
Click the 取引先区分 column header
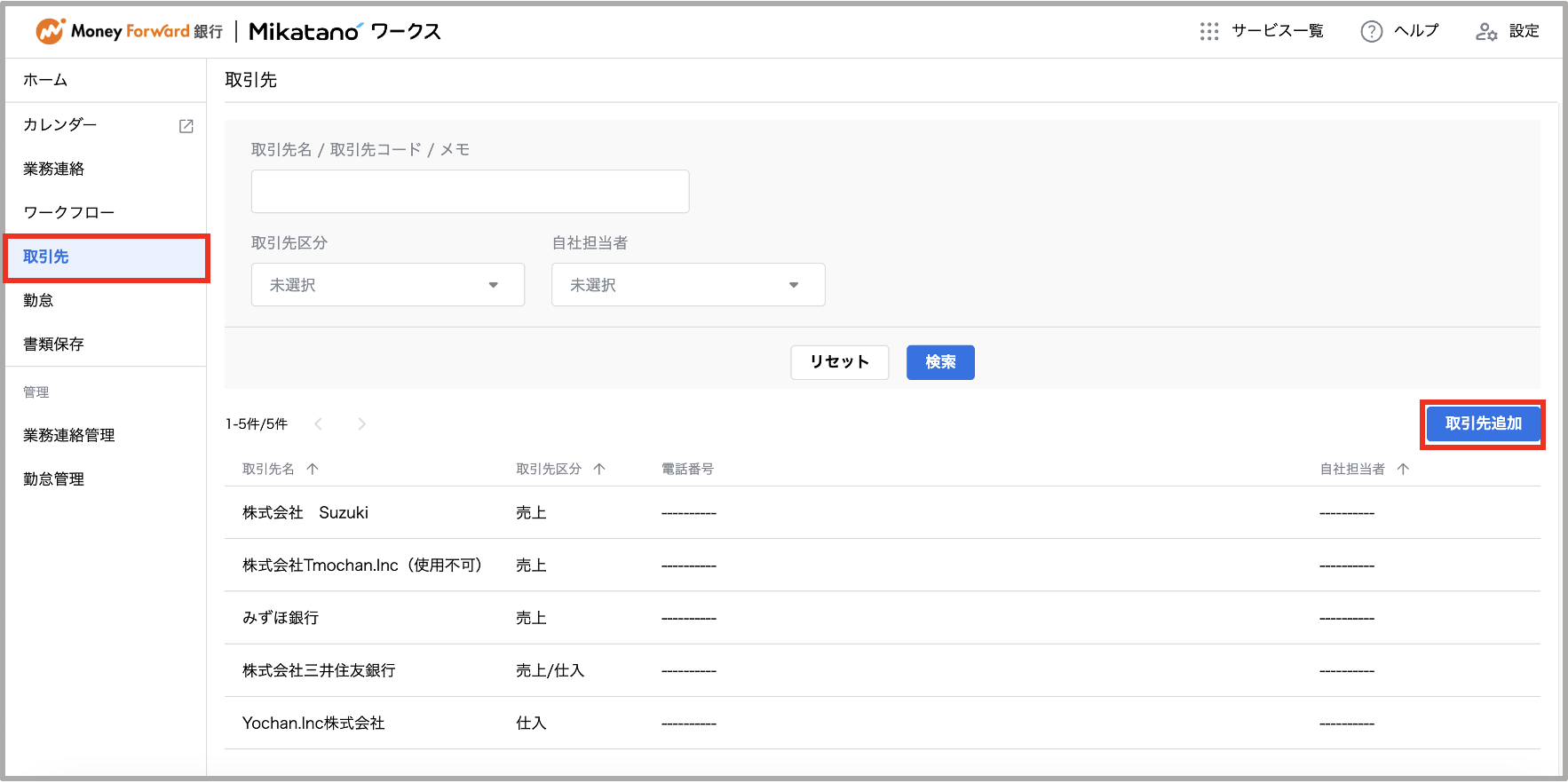pos(549,469)
